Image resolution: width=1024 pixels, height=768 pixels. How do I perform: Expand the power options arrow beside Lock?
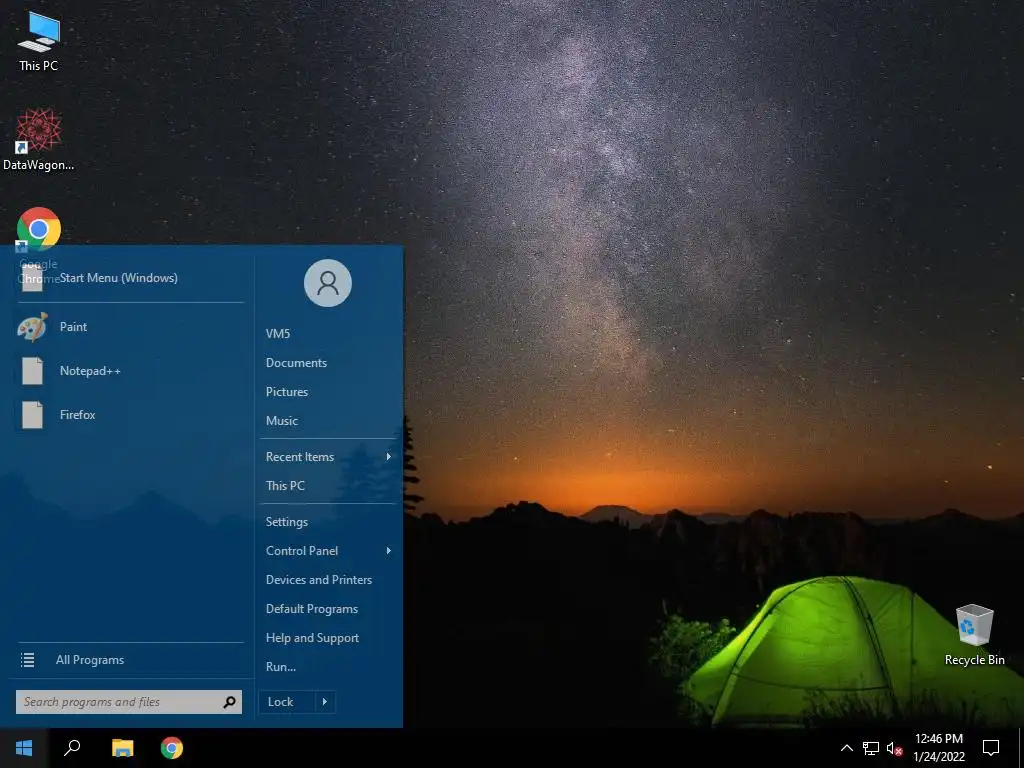325,702
